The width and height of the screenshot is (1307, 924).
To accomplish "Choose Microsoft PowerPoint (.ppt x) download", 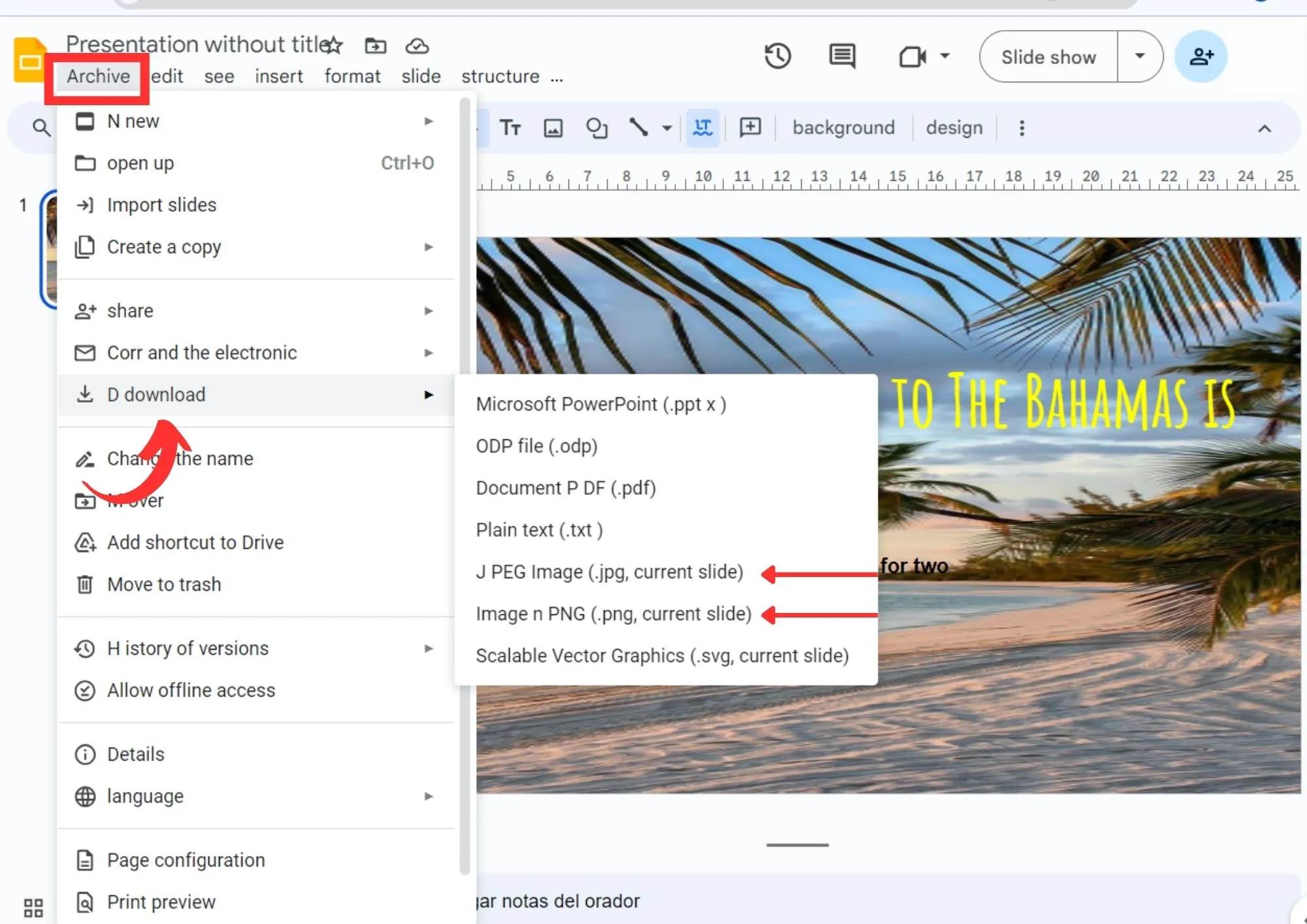I will coord(665,404).
